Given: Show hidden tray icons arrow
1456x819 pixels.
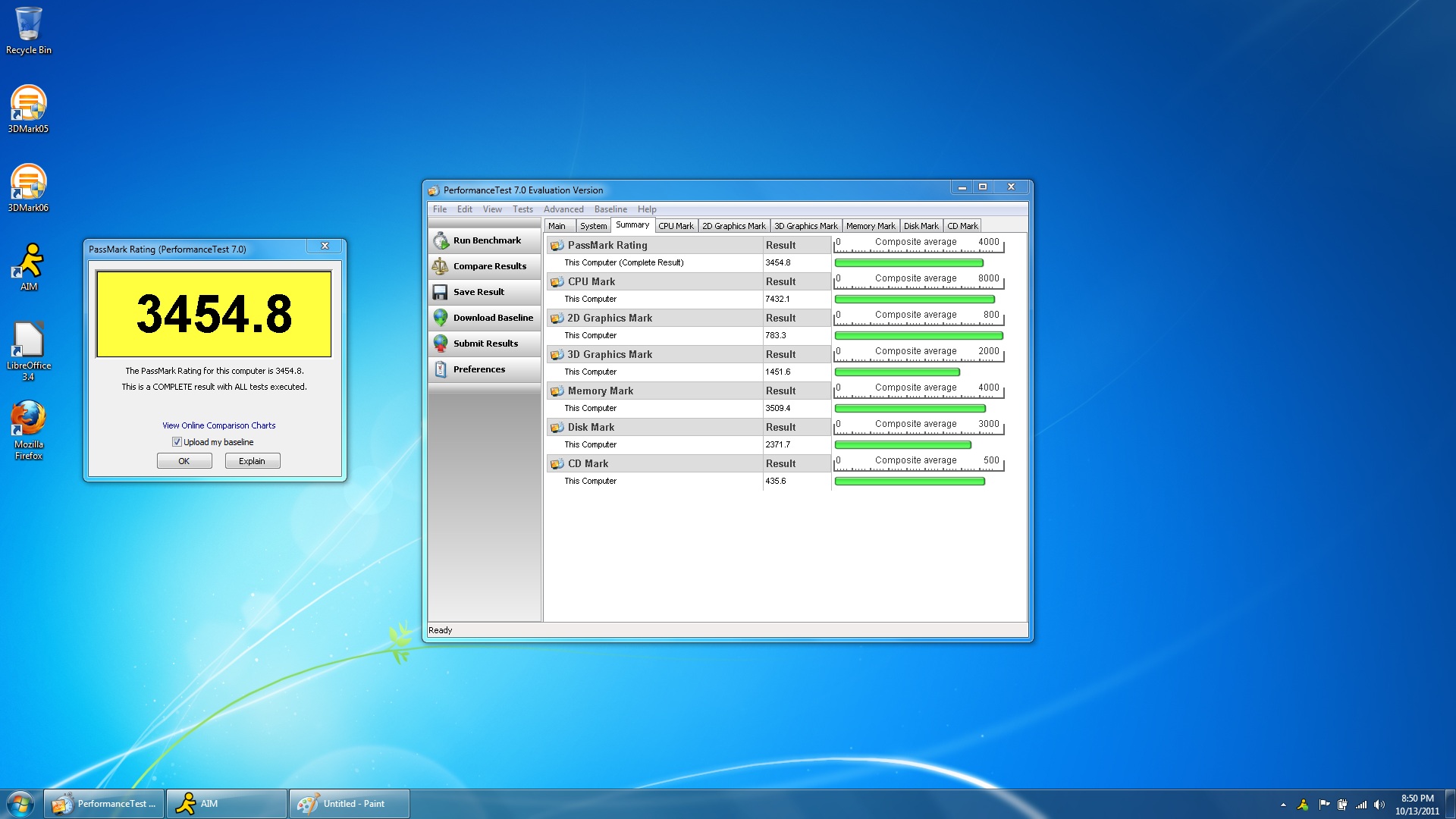Looking at the screenshot, I should 1283,805.
